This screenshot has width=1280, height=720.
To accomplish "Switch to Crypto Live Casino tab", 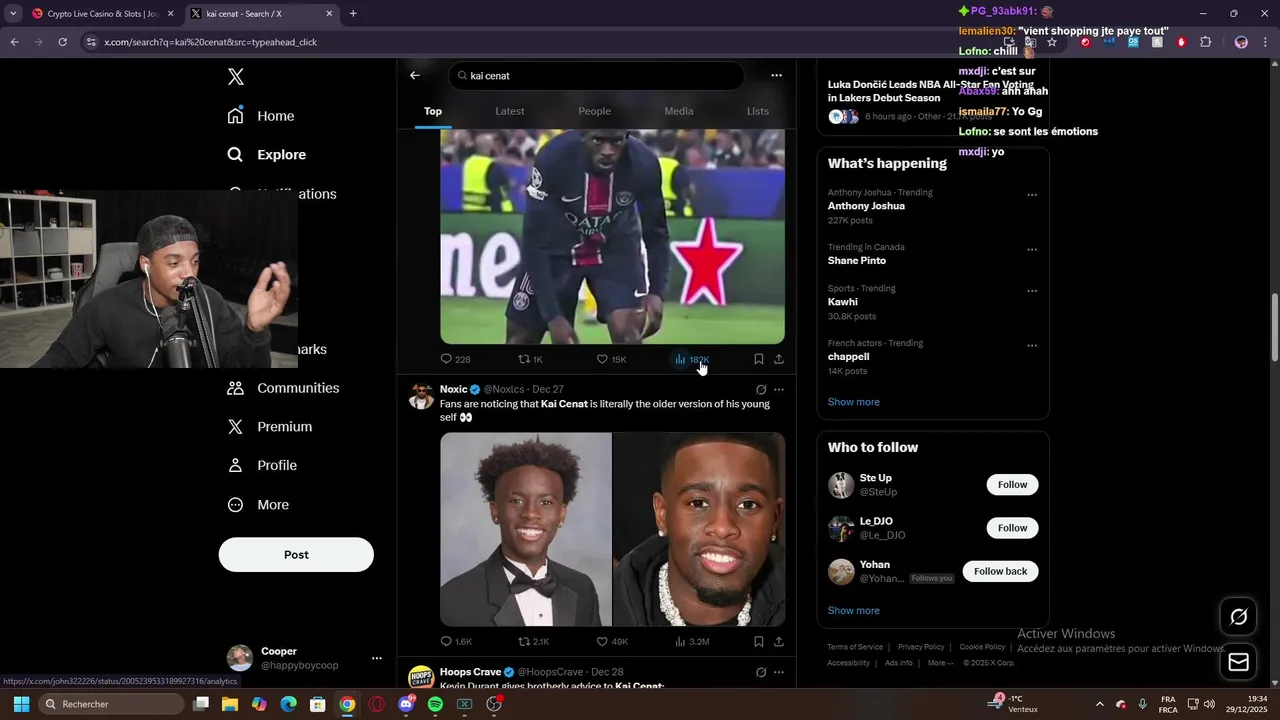I will [103, 14].
